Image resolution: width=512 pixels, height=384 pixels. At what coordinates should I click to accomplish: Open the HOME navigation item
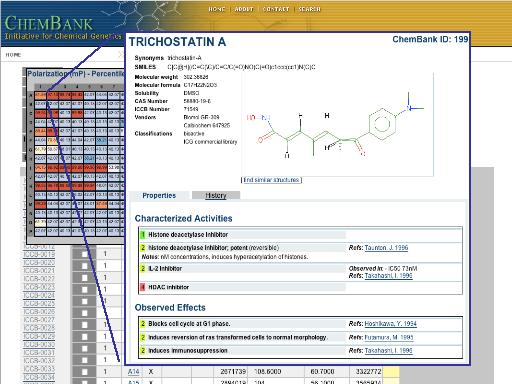click(217, 9)
